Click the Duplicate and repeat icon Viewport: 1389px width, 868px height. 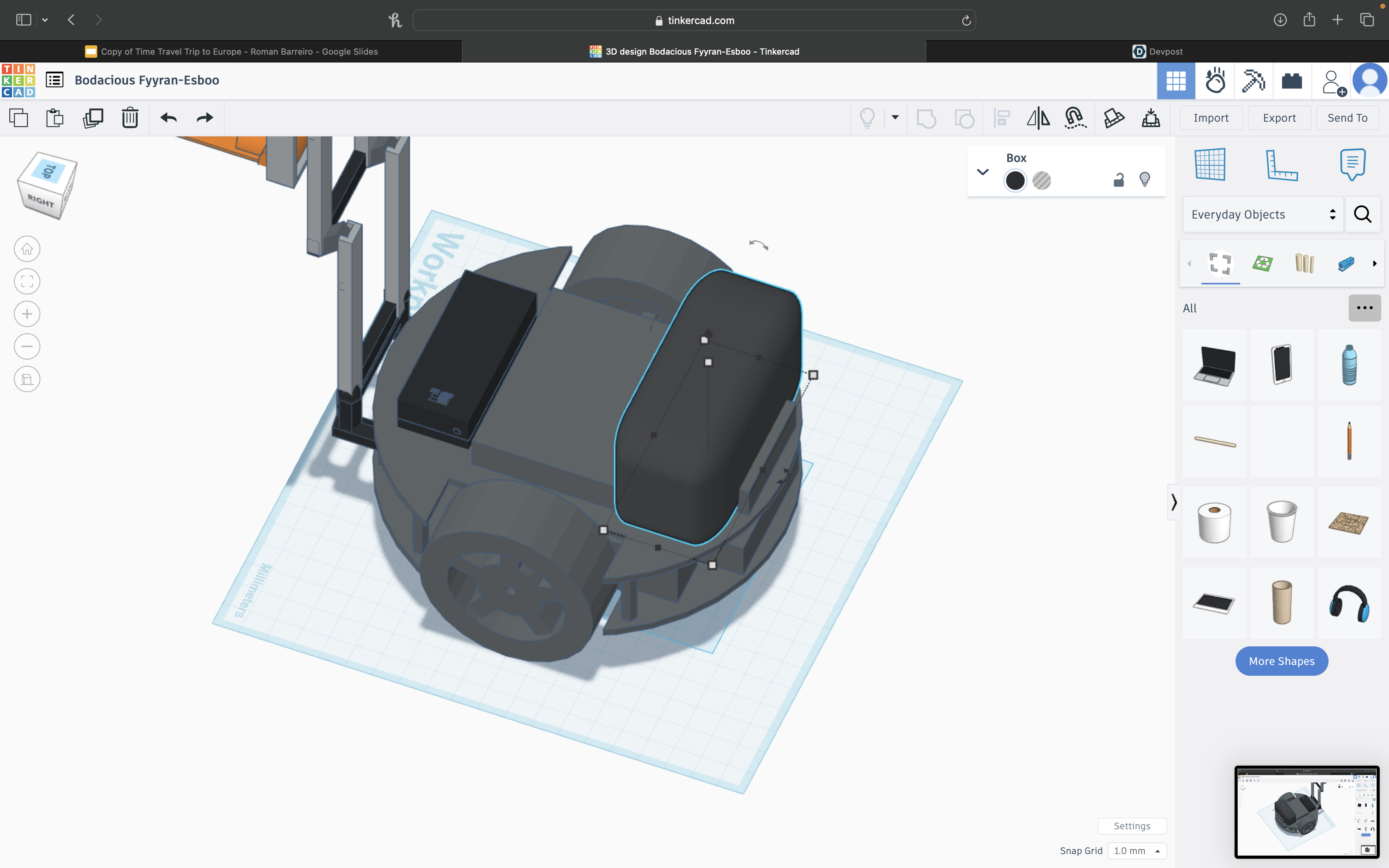point(92,118)
